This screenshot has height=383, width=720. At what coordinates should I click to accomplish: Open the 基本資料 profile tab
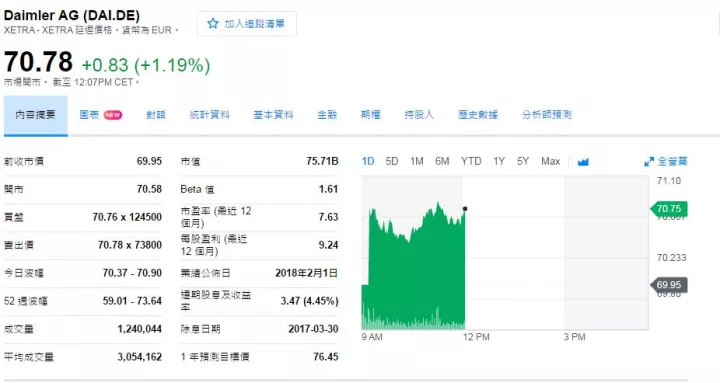[273, 115]
